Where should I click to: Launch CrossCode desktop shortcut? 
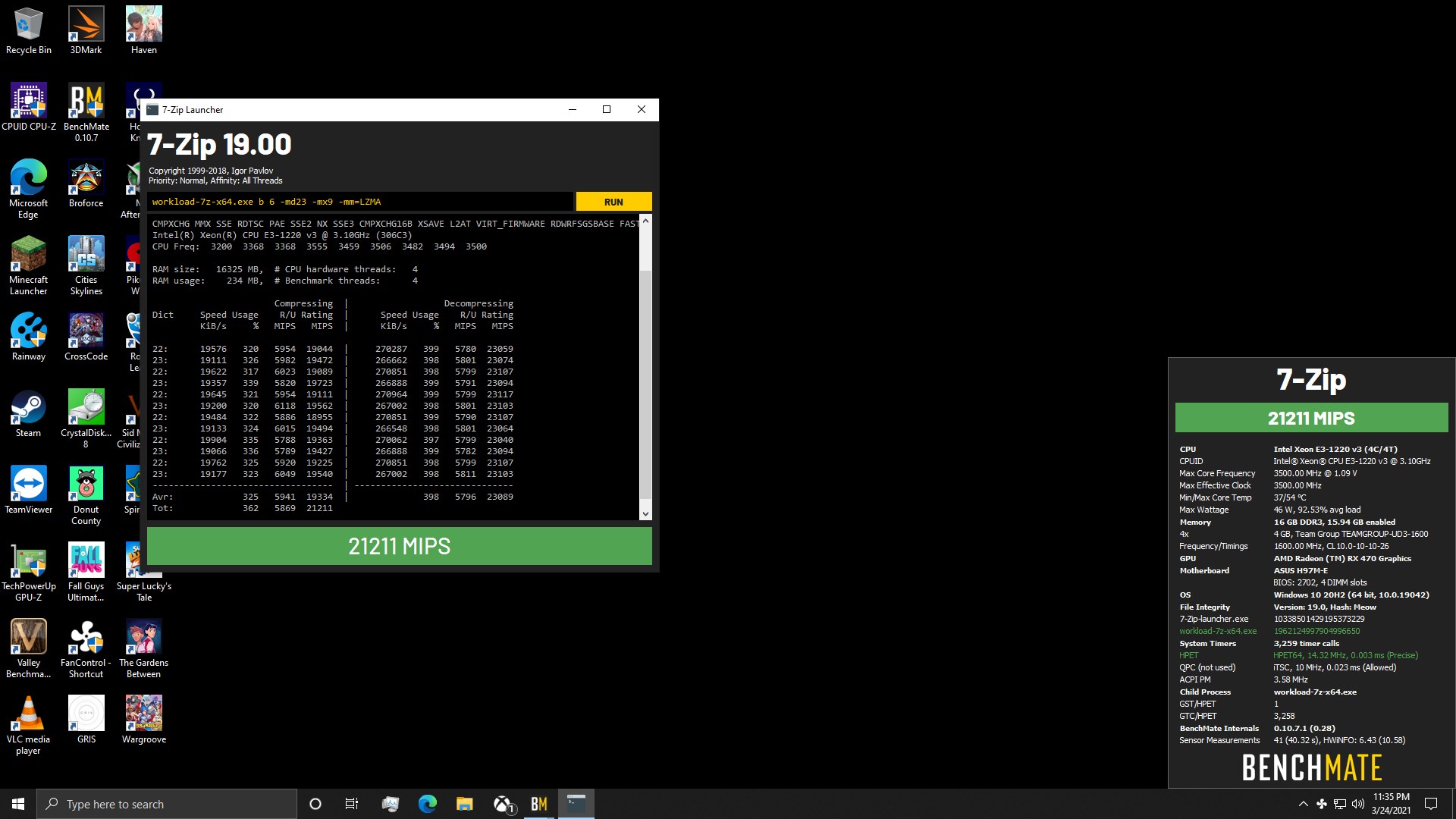tap(86, 337)
